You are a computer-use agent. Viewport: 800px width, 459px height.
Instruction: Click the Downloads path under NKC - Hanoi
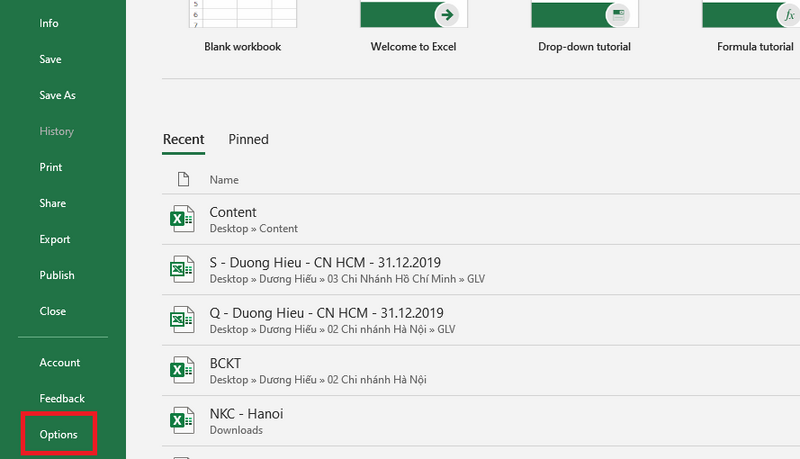pos(236,430)
